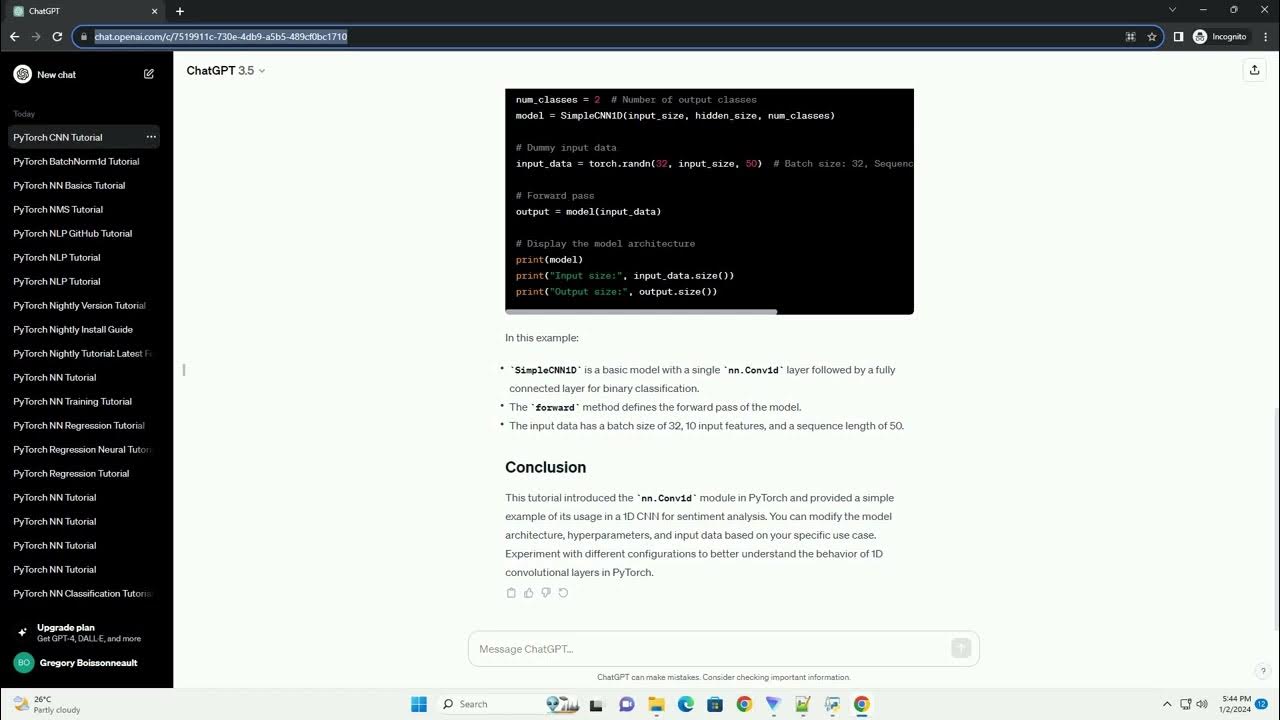Screen dimensions: 1280x720
Task: Show hidden system tray icons chevron
Action: (x=1166, y=704)
